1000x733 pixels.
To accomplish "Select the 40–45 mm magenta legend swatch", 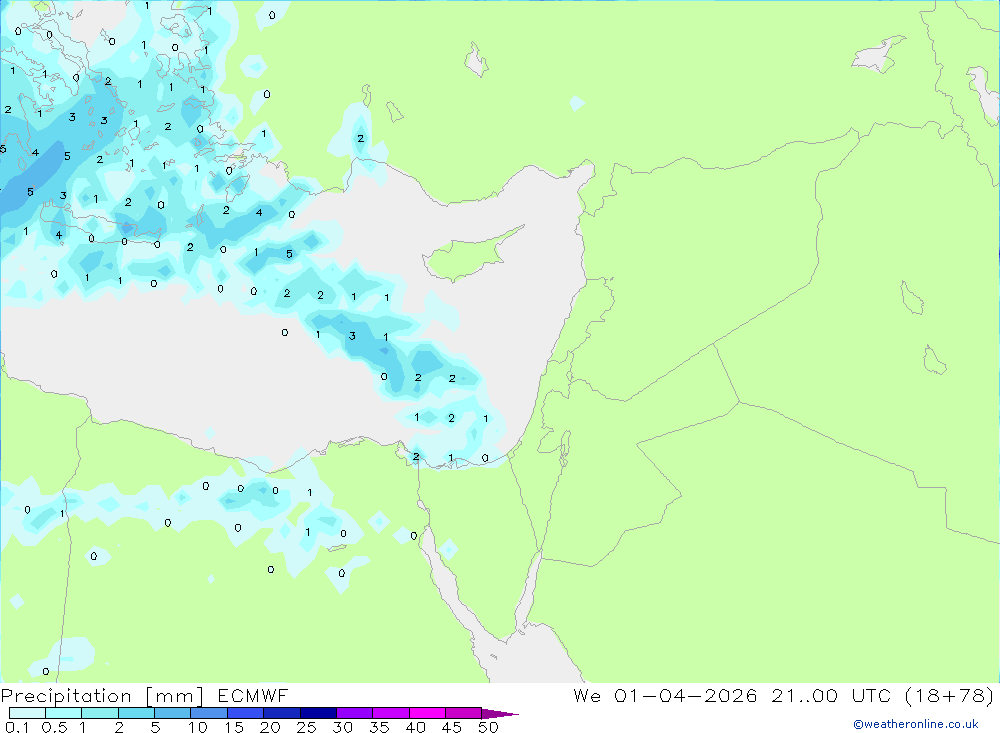I will tap(427, 713).
